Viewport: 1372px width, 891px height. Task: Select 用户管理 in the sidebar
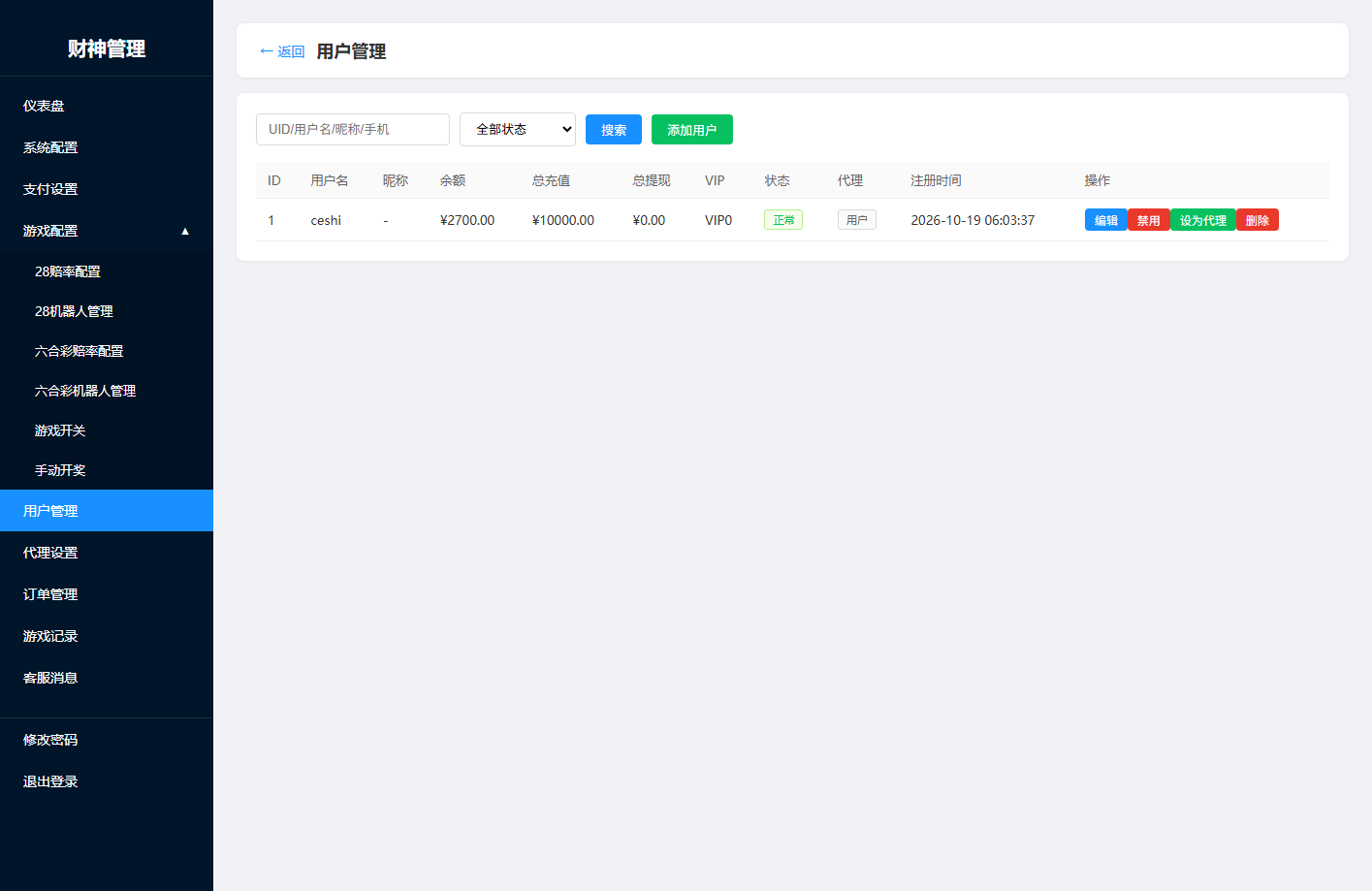click(x=107, y=511)
